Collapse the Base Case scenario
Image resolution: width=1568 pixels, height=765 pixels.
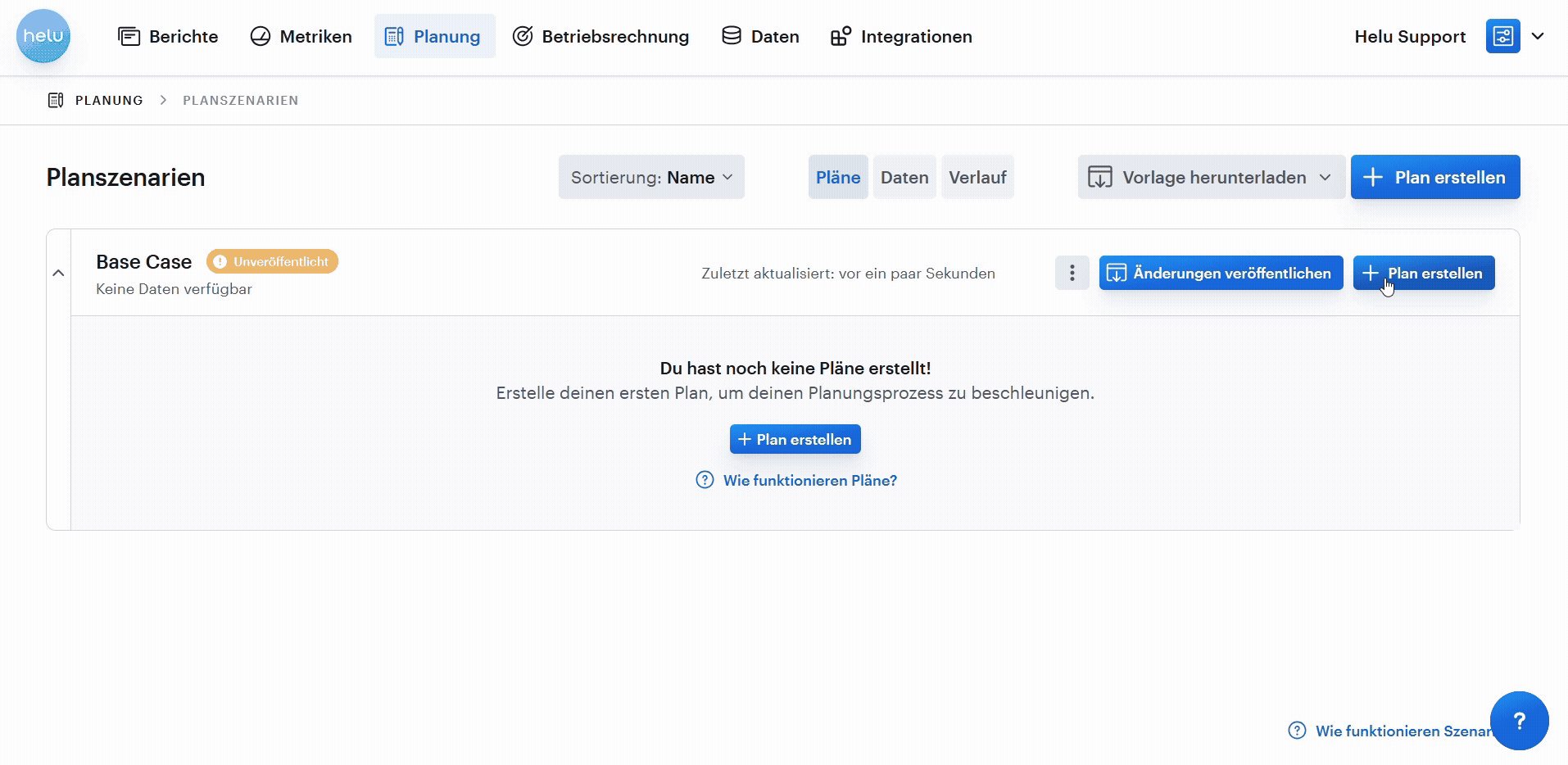pyautogui.click(x=58, y=273)
